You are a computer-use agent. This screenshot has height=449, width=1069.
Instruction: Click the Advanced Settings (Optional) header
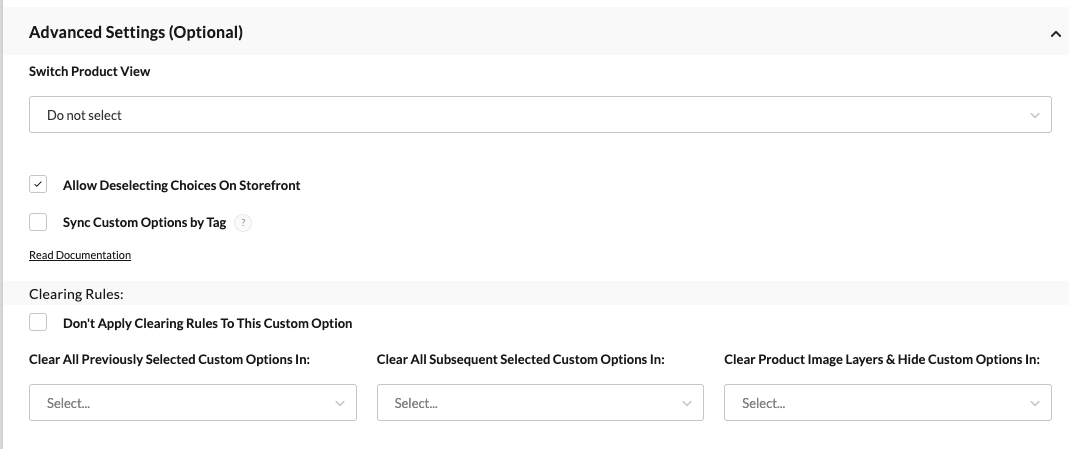pyautogui.click(x=136, y=32)
